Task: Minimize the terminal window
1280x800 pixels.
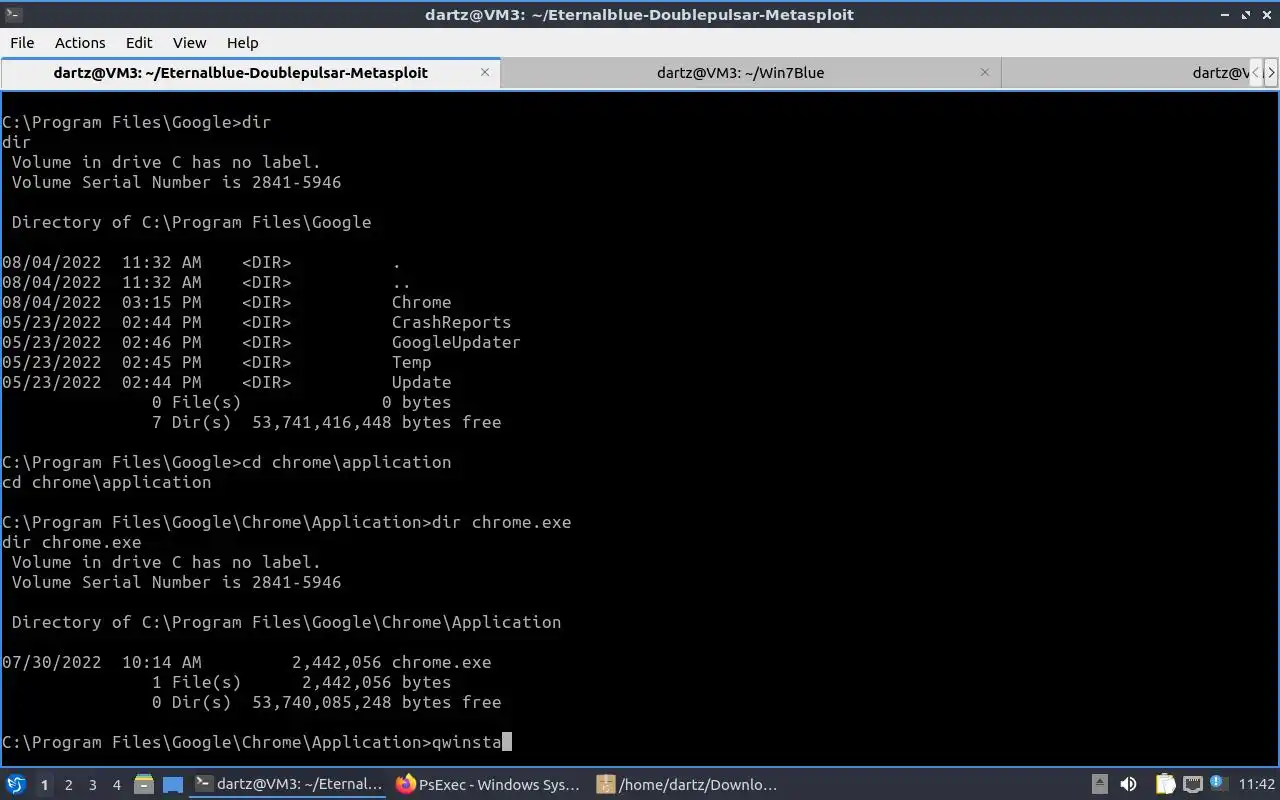Action: coord(1225,14)
